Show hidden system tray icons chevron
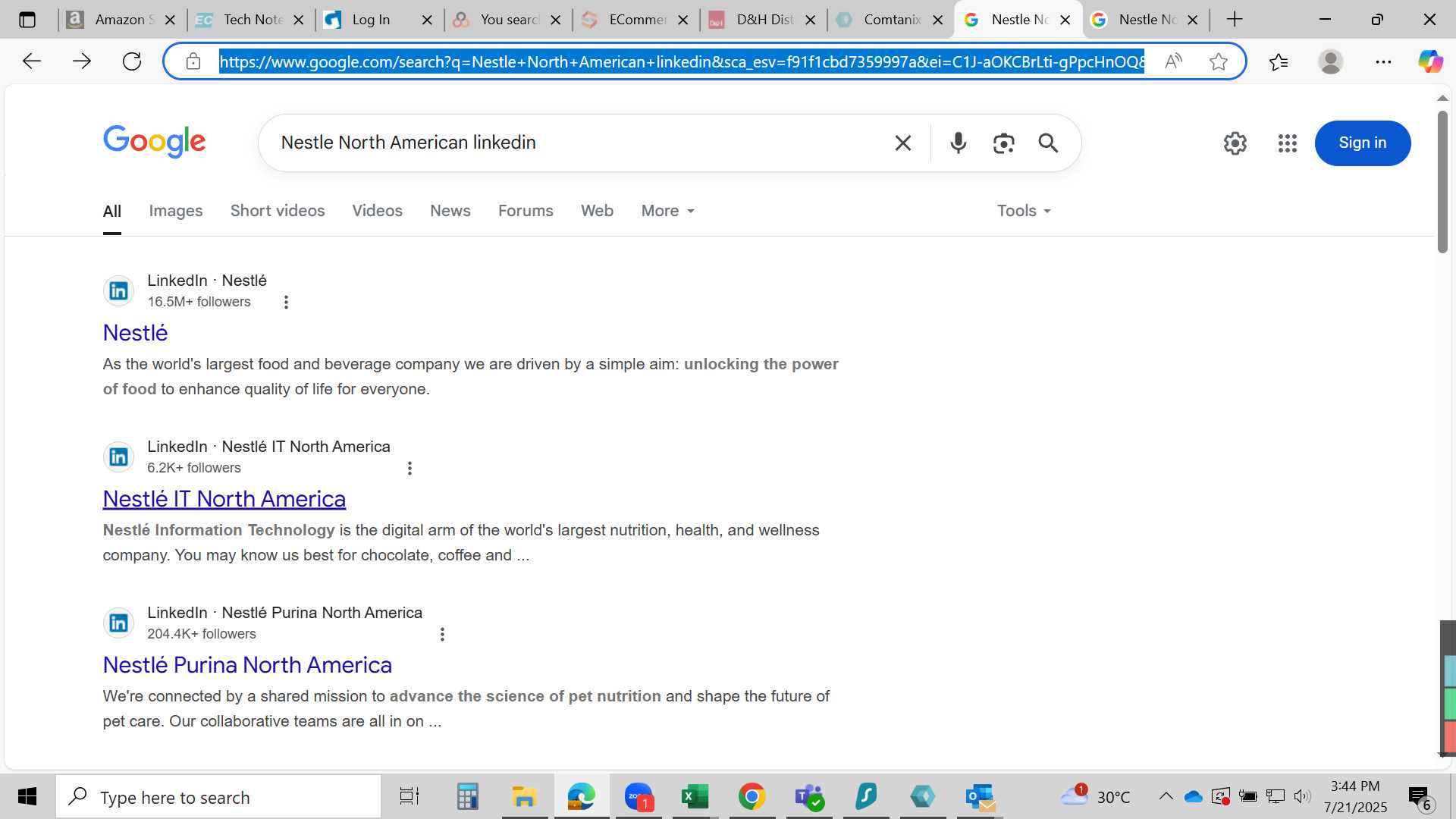 (1166, 796)
